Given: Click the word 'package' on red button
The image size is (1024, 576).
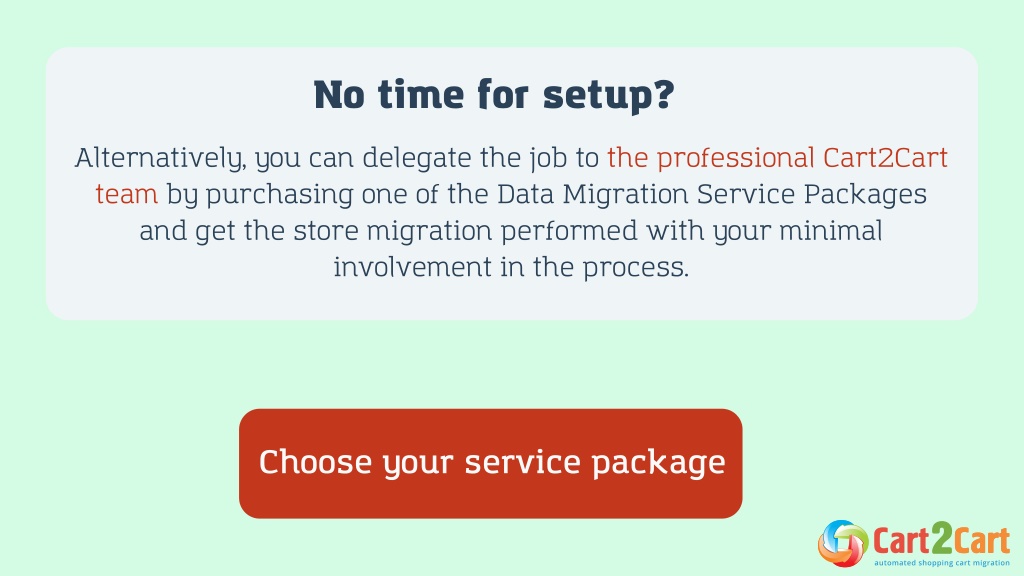Looking at the screenshot, I should click(x=658, y=464).
